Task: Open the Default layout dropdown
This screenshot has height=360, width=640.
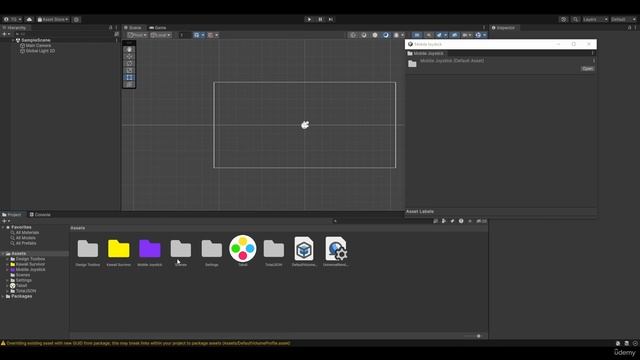Action: tap(623, 19)
